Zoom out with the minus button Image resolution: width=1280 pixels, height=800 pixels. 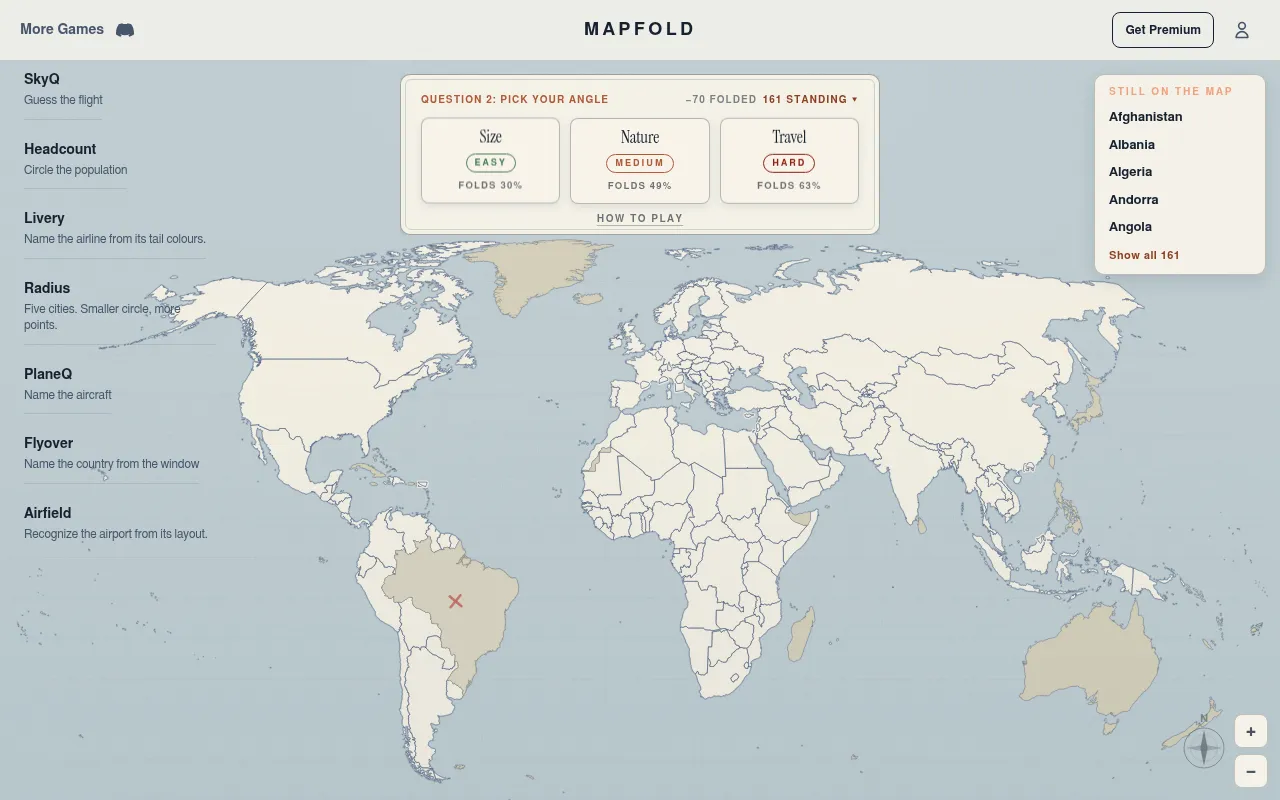pyautogui.click(x=1251, y=771)
